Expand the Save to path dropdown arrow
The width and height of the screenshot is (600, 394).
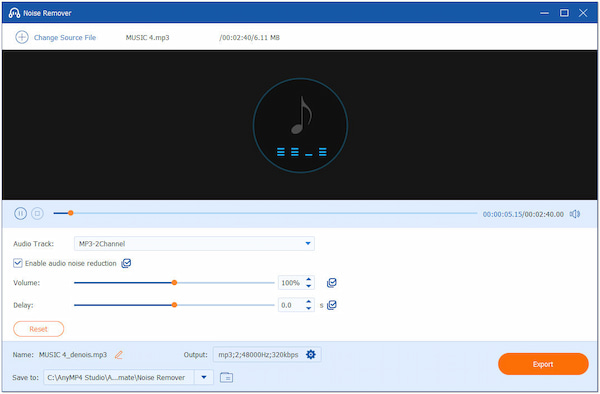pyautogui.click(x=204, y=378)
